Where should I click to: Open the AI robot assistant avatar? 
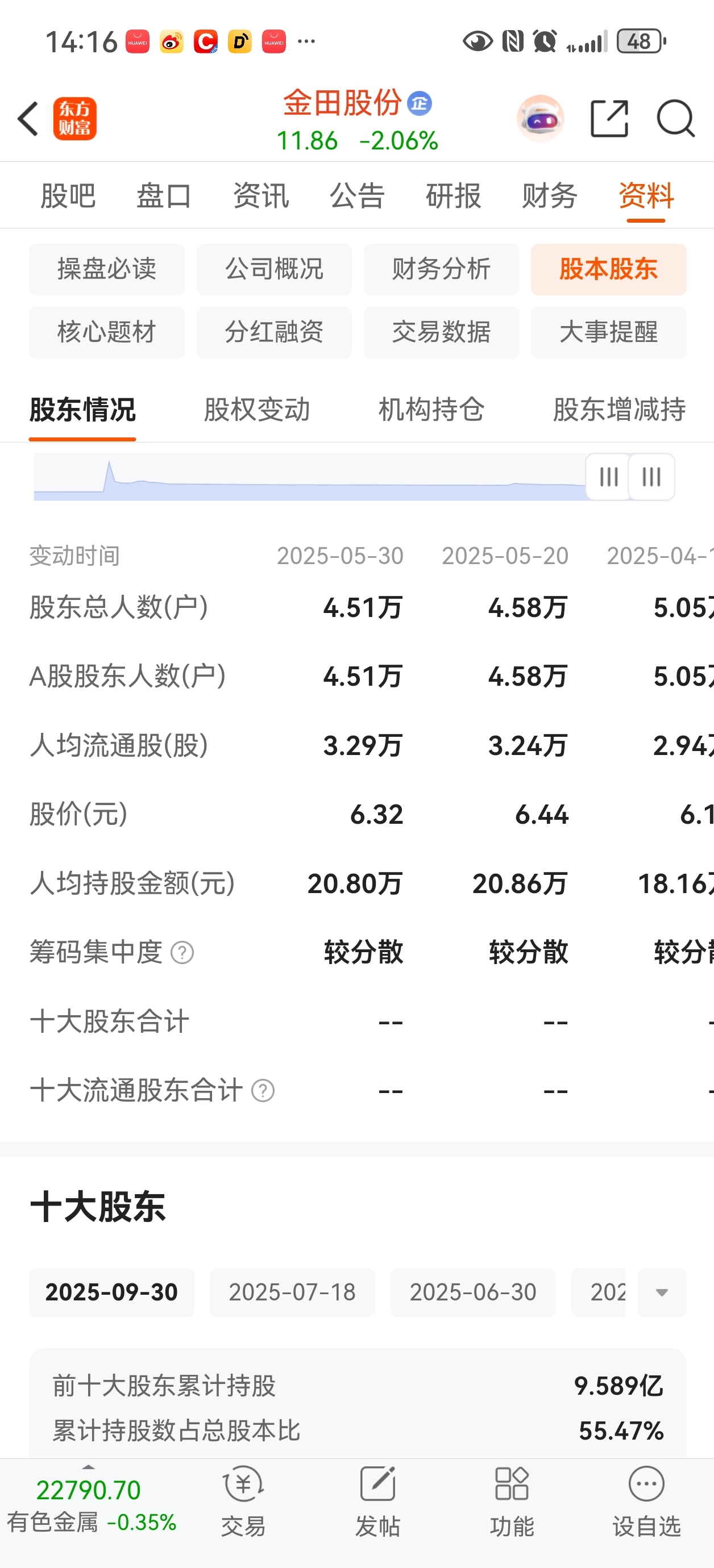point(540,118)
